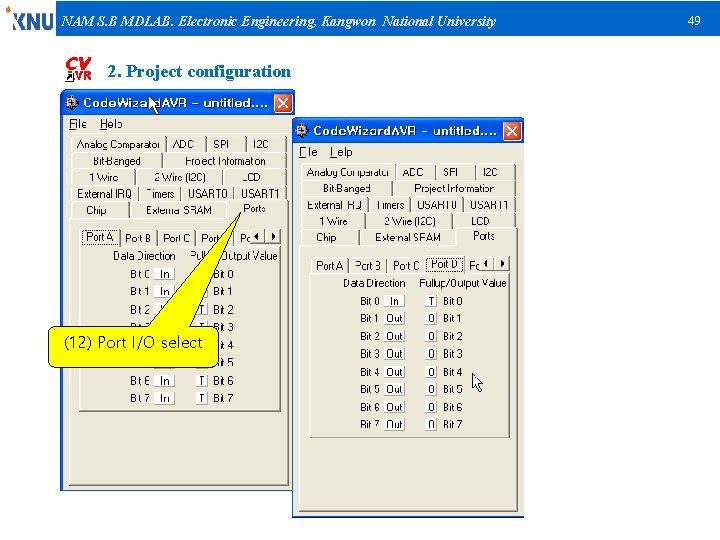Select Port C sub-tab in right window
Screen dimensions: 720x540
click(406, 266)
